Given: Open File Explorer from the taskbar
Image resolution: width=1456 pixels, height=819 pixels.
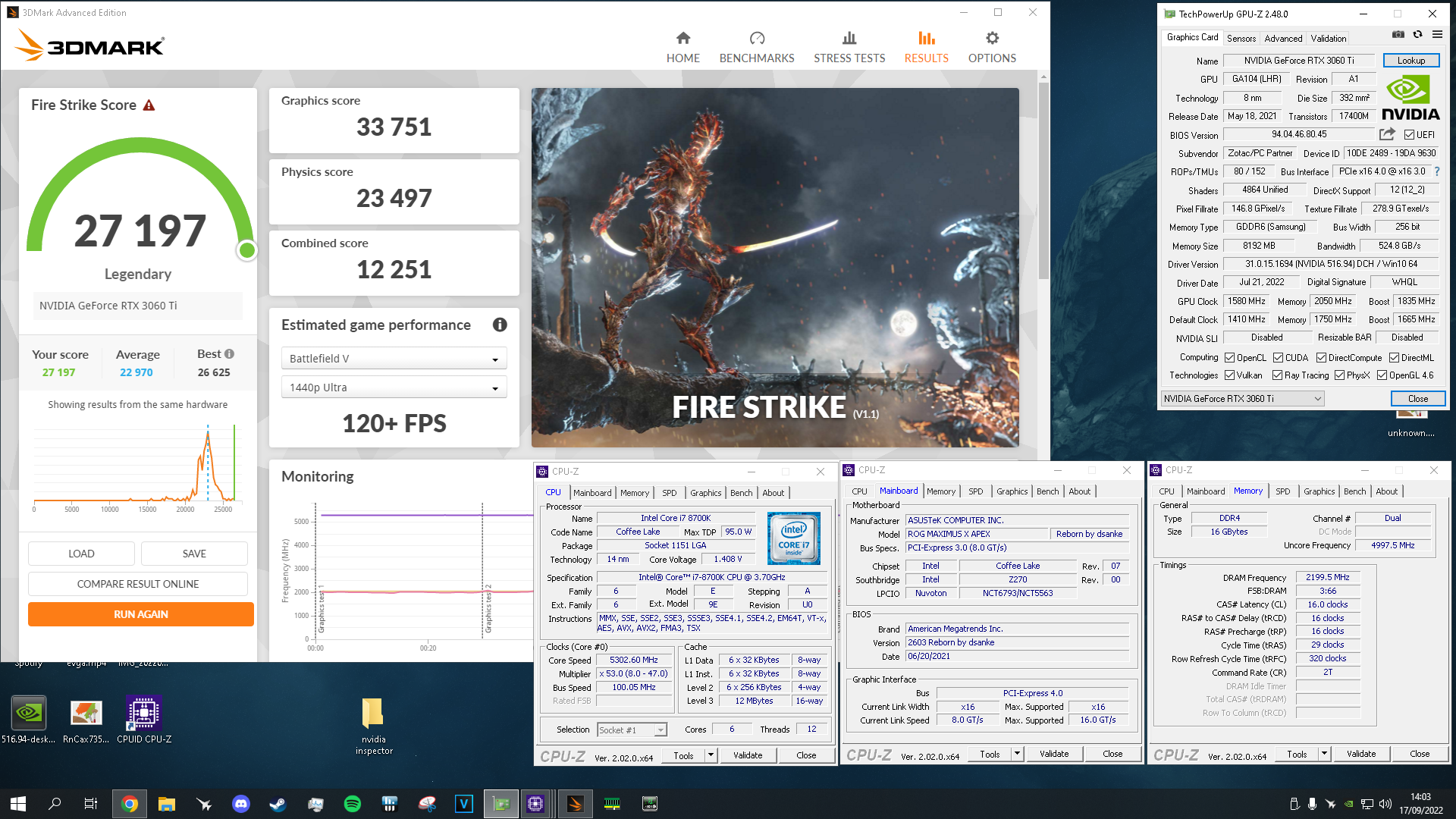Looking at the screenshot, I should pyautogui.click(x=167, y=804).
